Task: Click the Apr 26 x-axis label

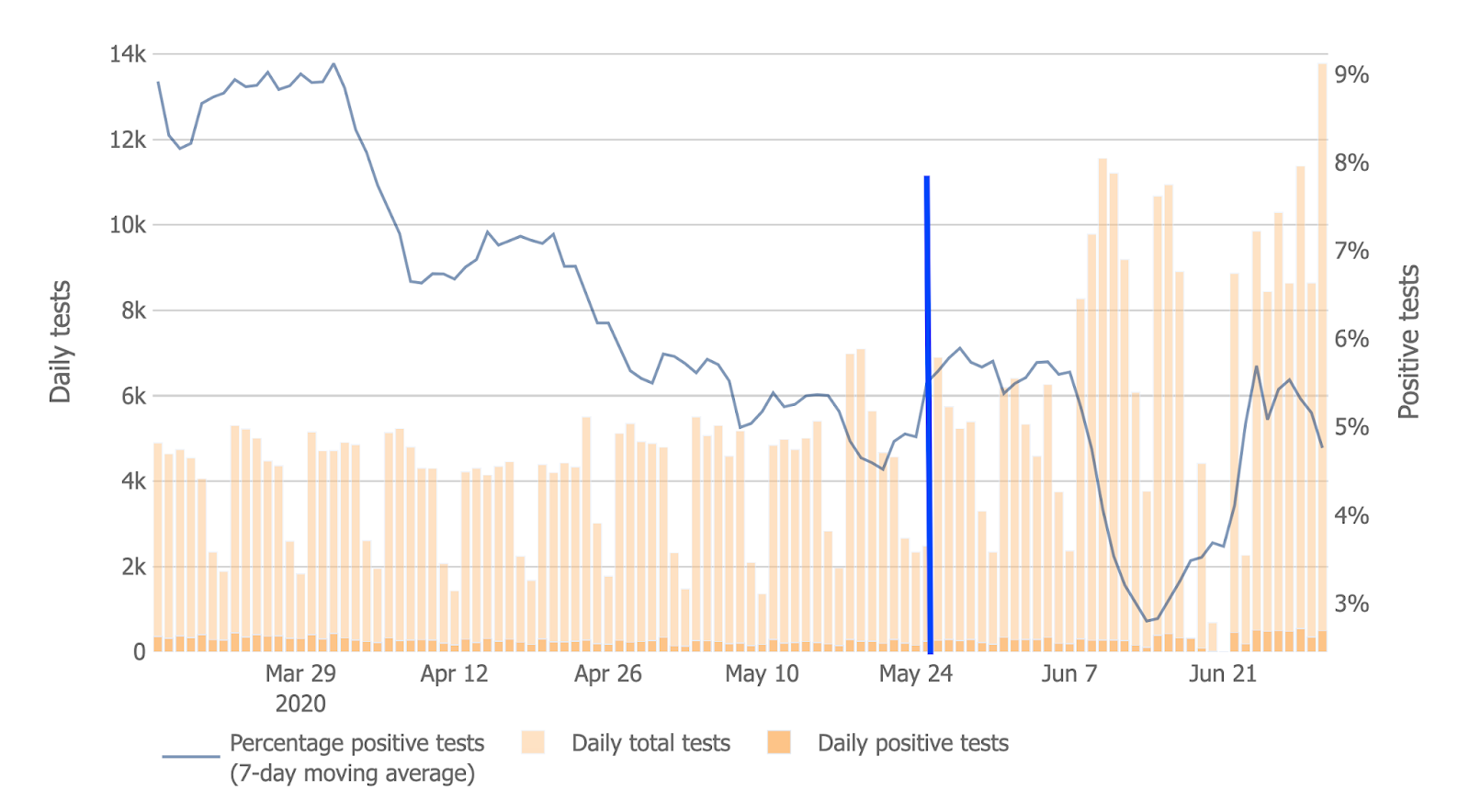Action: point(607,674)
